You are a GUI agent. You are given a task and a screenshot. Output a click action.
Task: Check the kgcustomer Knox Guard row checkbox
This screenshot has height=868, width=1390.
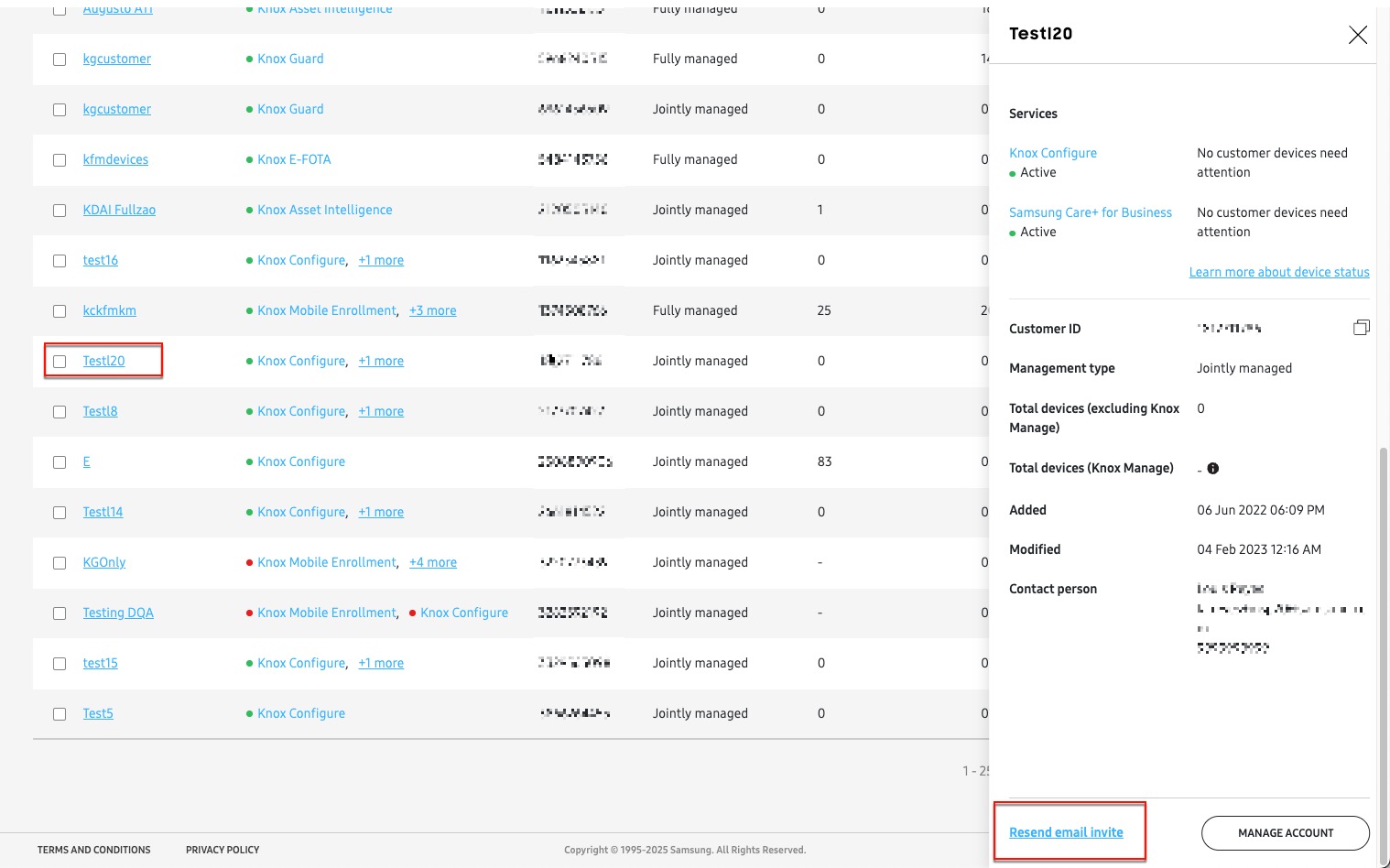click(x=60, y=59)
